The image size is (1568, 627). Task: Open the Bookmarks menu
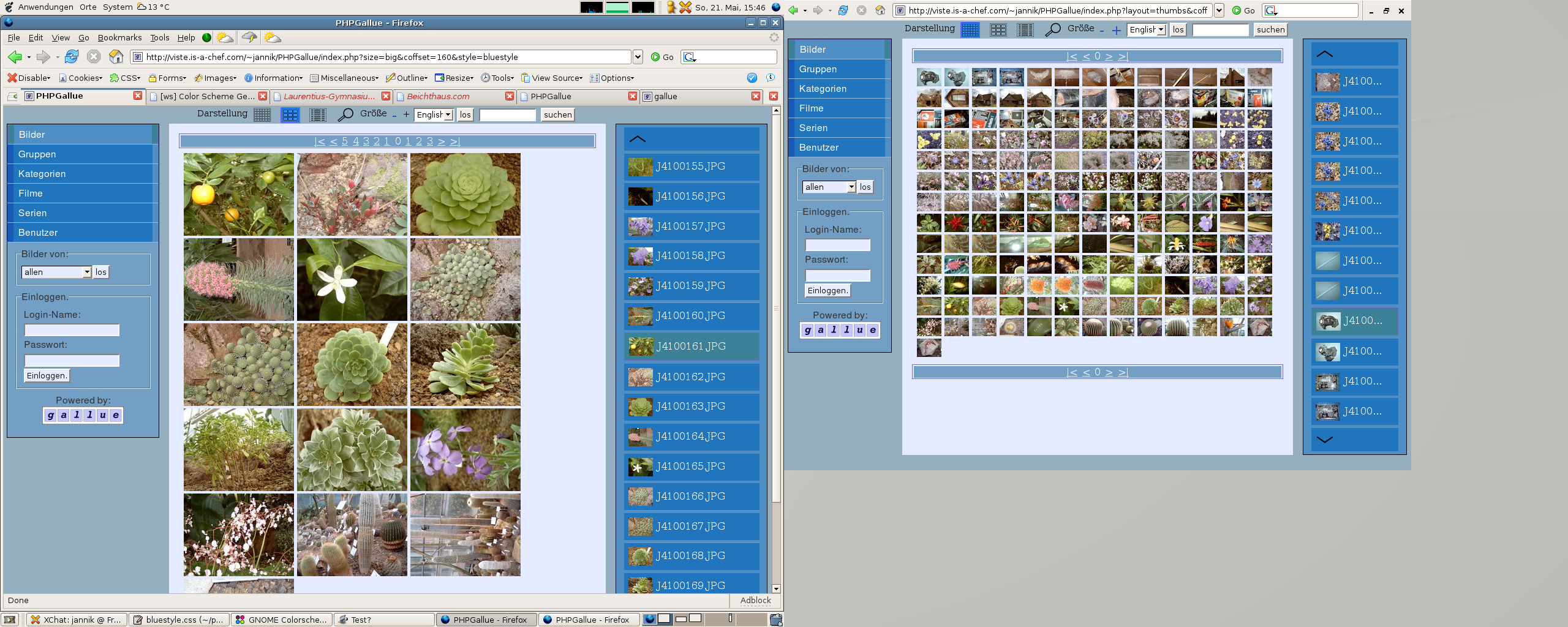point(119,37)
